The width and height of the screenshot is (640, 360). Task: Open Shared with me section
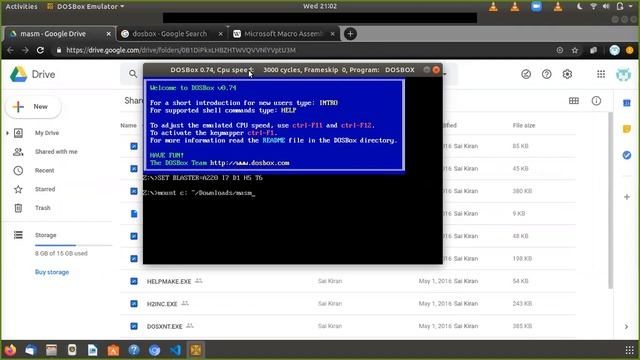[x=56, y=151]
